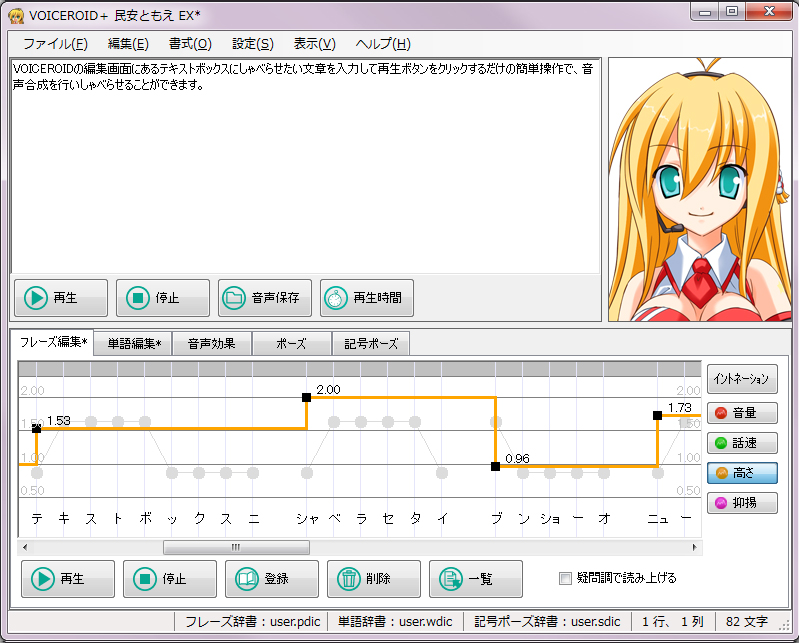Switch to the 記号ポーズ tab
Viewport: 799px width, 643px height.
[371, 344]
